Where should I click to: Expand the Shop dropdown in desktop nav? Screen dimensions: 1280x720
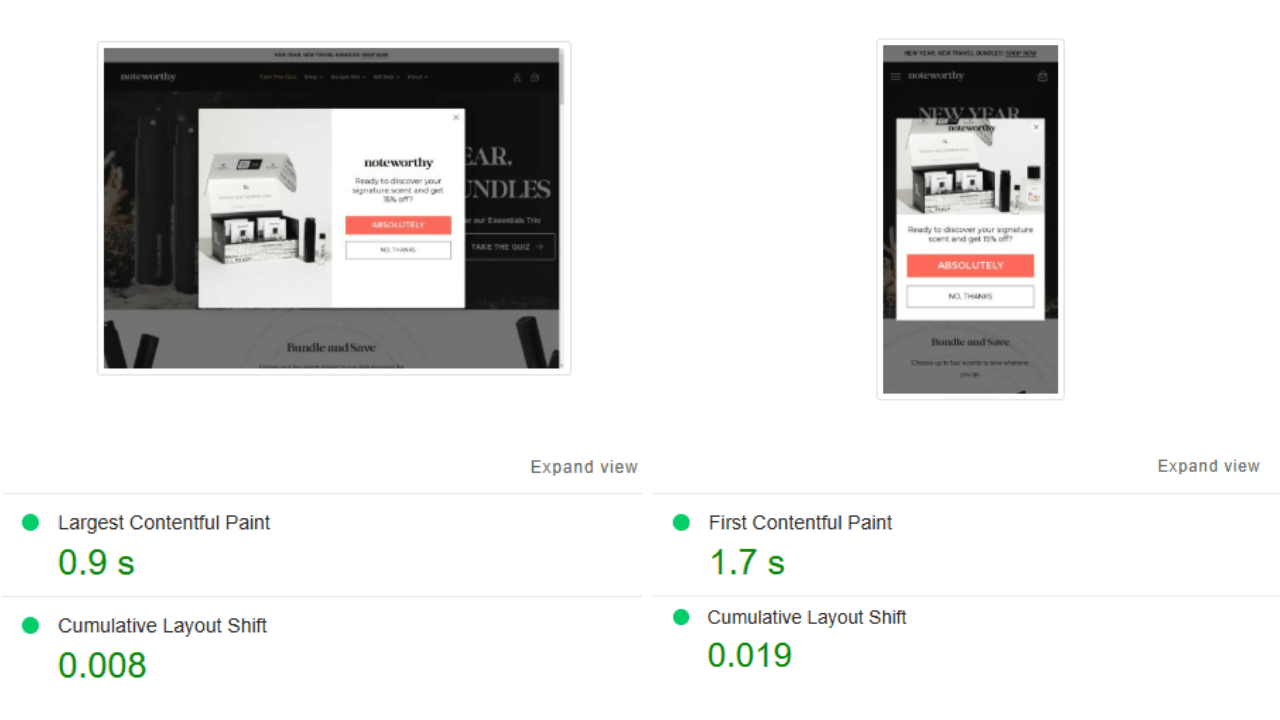pyautogui.click(x=313, y=77)
